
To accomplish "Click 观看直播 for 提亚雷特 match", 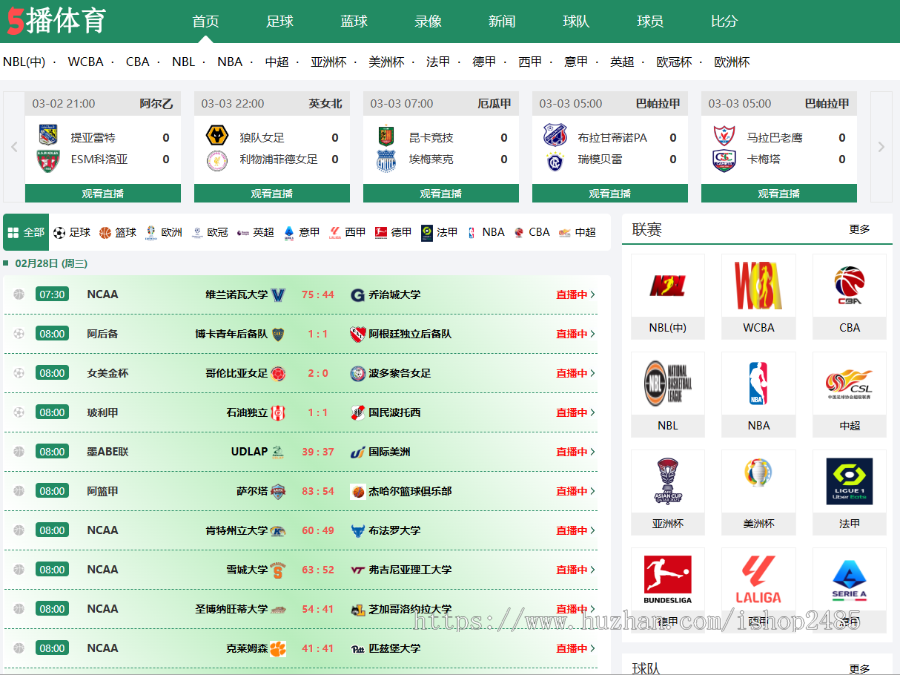I will pos(103,193).
